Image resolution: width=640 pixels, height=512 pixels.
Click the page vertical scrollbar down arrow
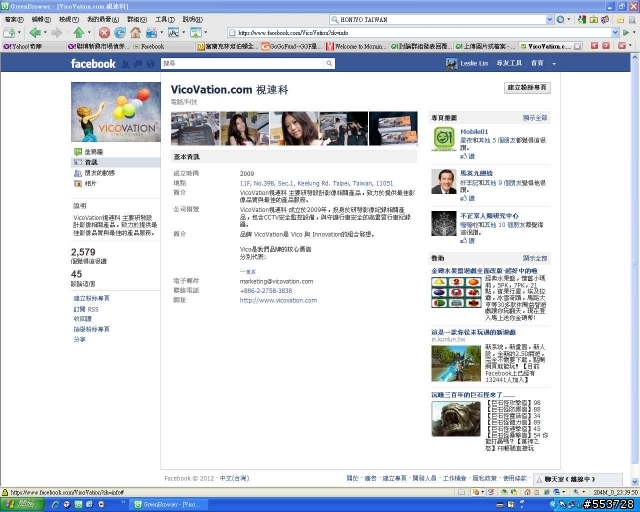[x=635, y=482]
